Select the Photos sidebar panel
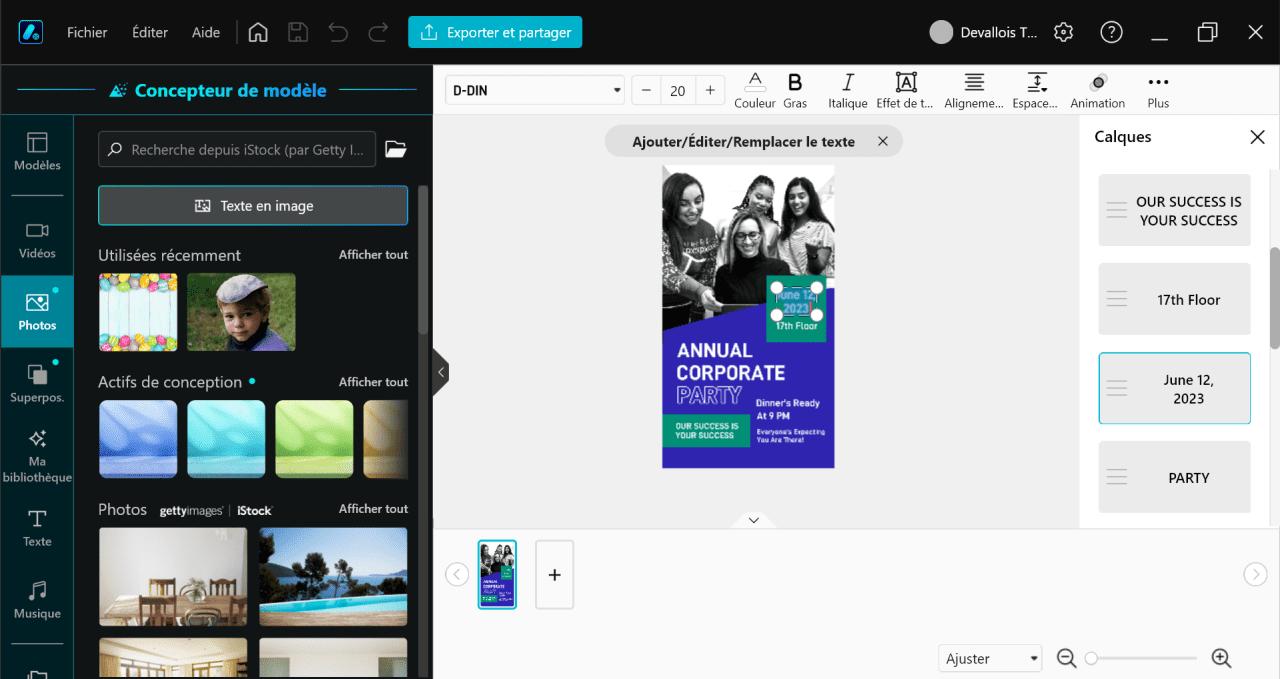This screenshot has height=679, width=1280. [37, 311]
